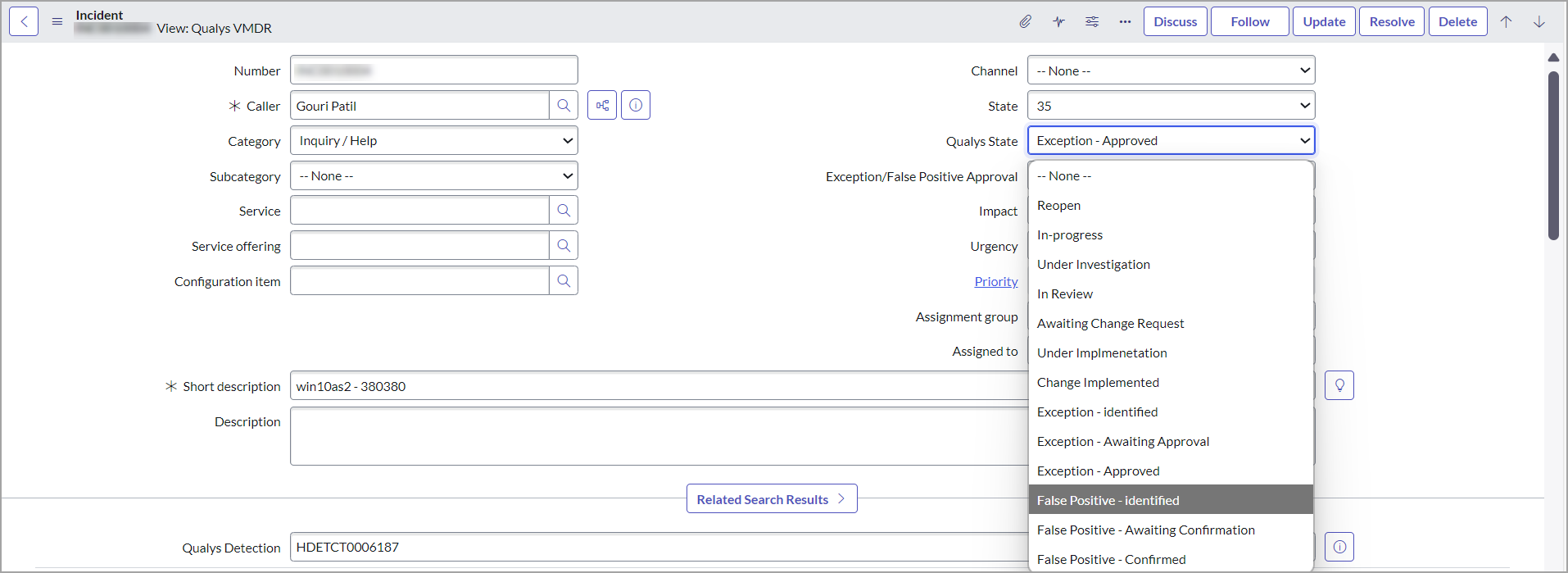Choose 'False Positive - identified' option

1108,501
